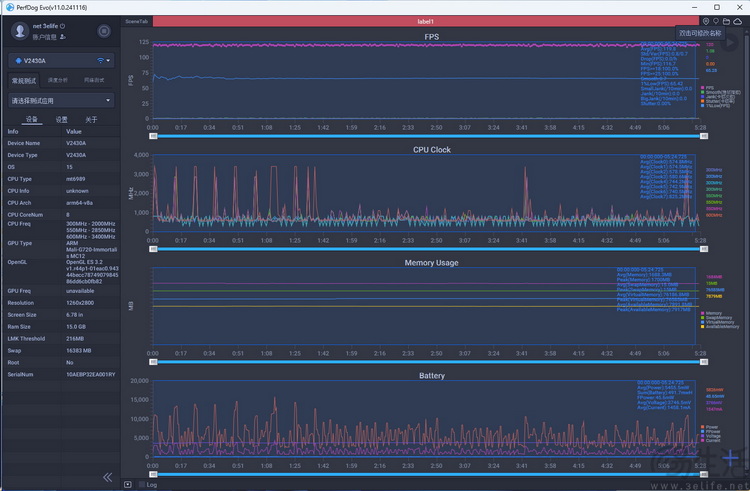Click the WiFi connection icon
750x491 pixels.
point(100,61)
